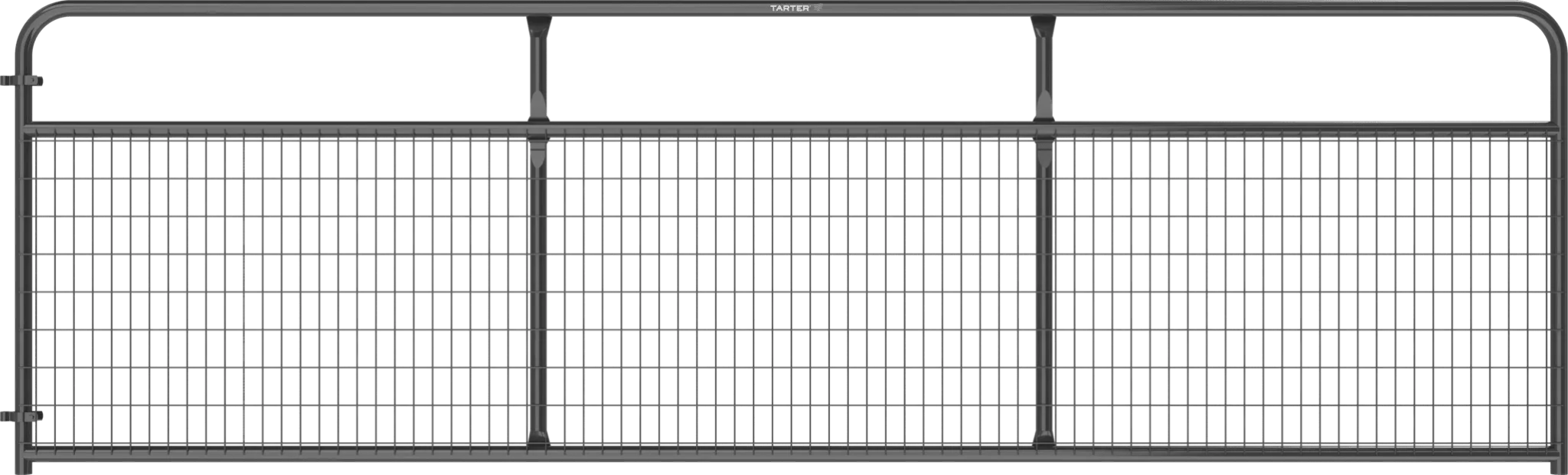Click the upper hinge bracket on left post

[26, 80]
